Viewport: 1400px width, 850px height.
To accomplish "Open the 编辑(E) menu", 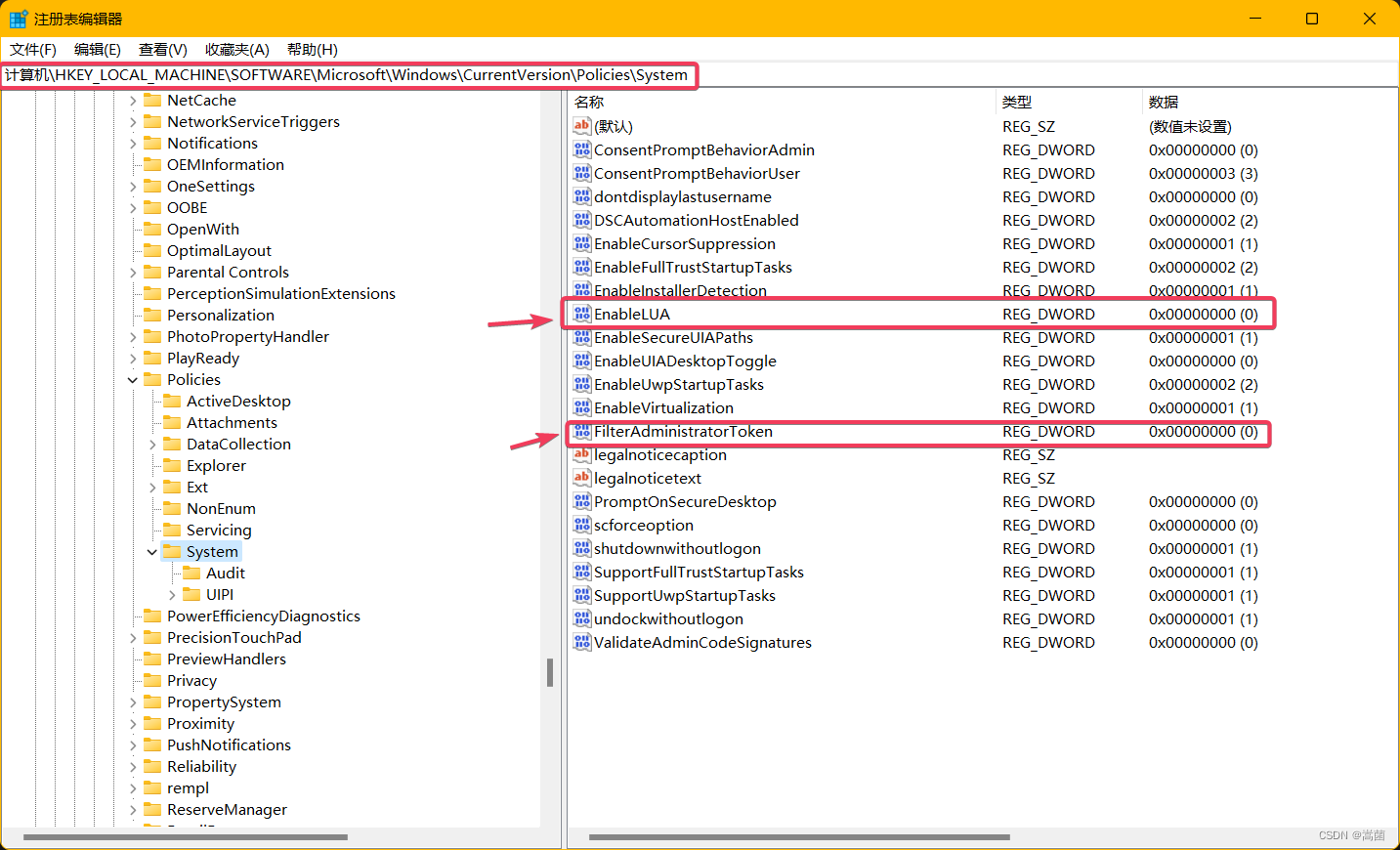I will [x=97, y=50].
